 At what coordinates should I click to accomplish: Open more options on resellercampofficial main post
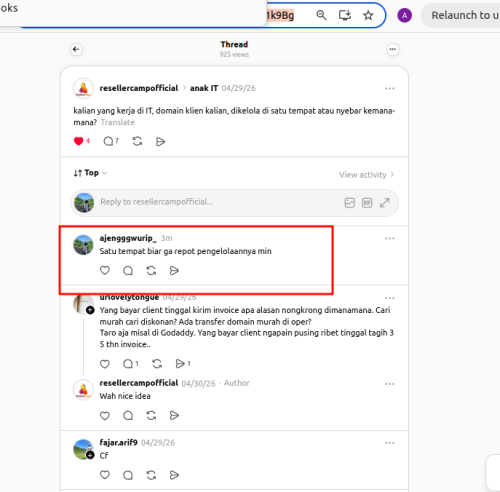[x=389, y=88]
